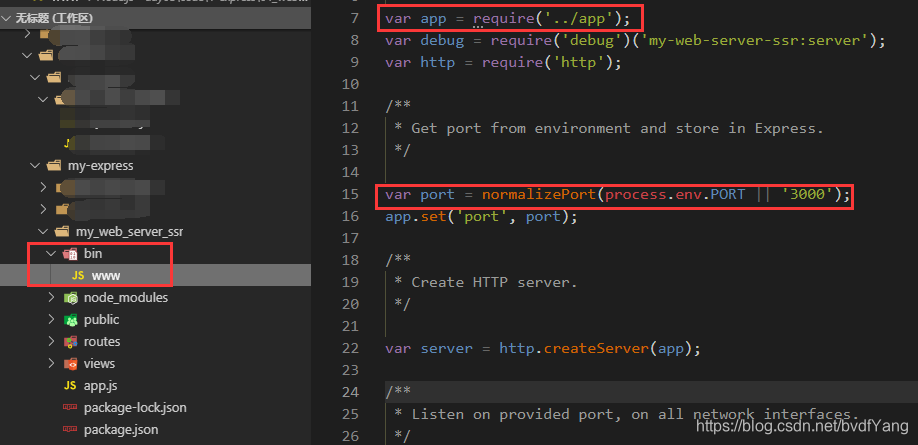This screenshot has width=918, height=445.
Task: Expand the public folder chevron
Action: (52, 320)
